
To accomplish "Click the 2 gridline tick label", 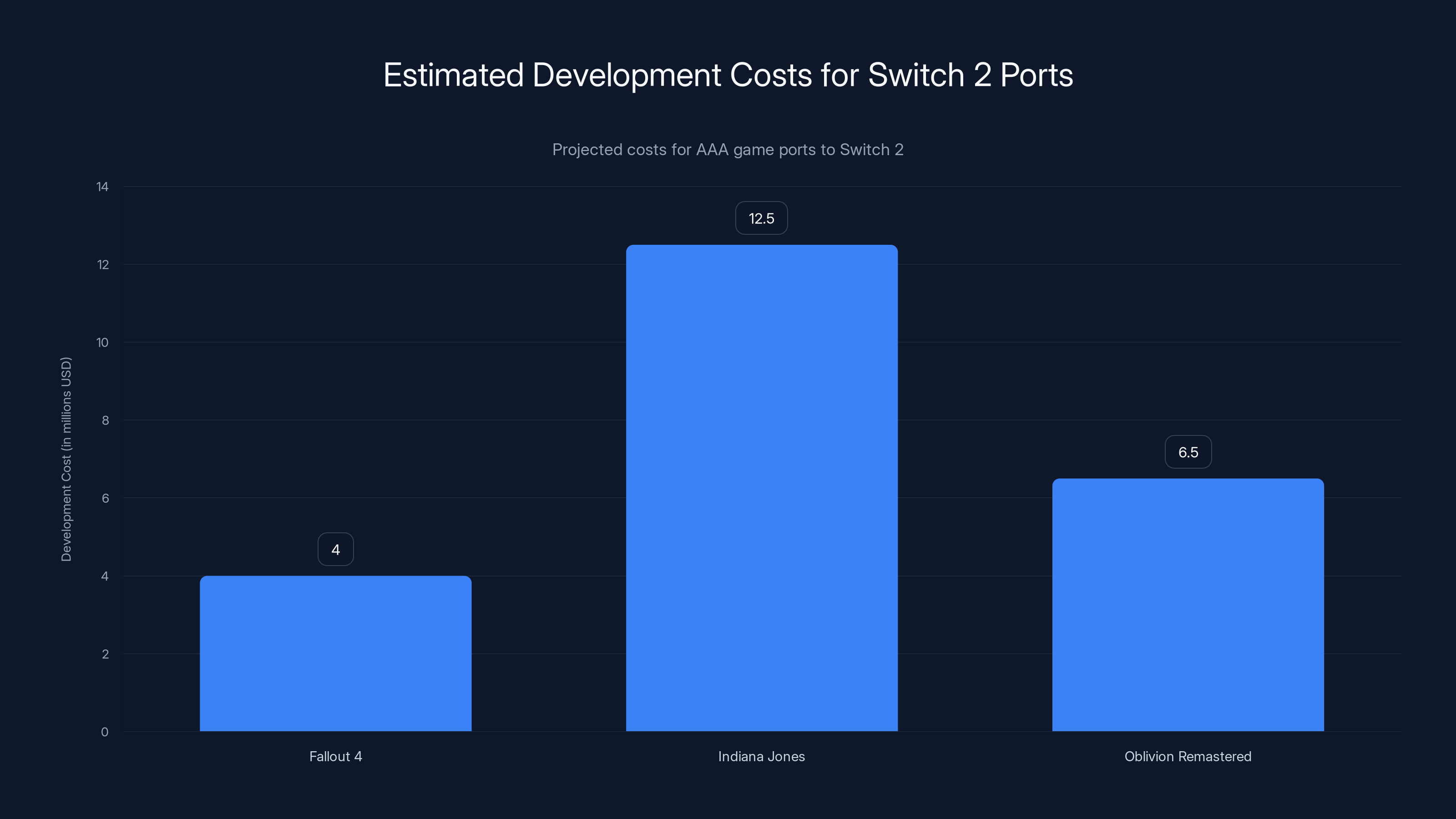I will coord(106,654).
